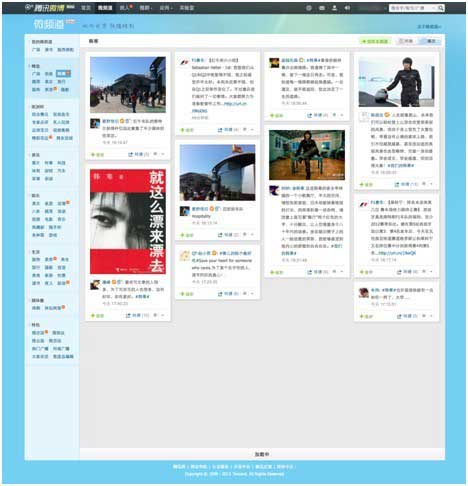Click the repost icon on the sitting man post
The height and width of the screenshot is (486, 468).
(x=309, y=272)
